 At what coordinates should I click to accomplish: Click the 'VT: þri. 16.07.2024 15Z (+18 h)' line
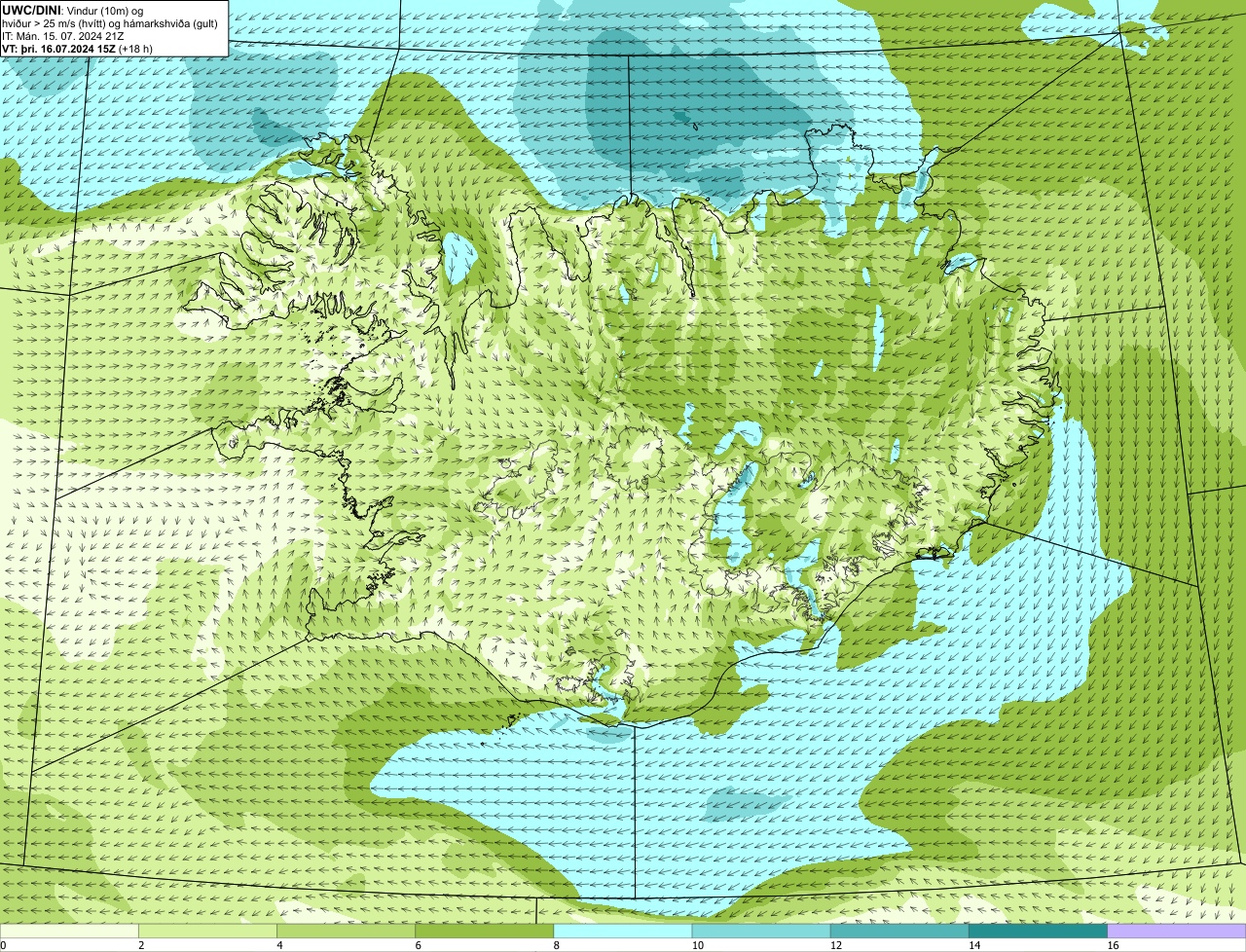pyautogui.click(x=78, y=49)
